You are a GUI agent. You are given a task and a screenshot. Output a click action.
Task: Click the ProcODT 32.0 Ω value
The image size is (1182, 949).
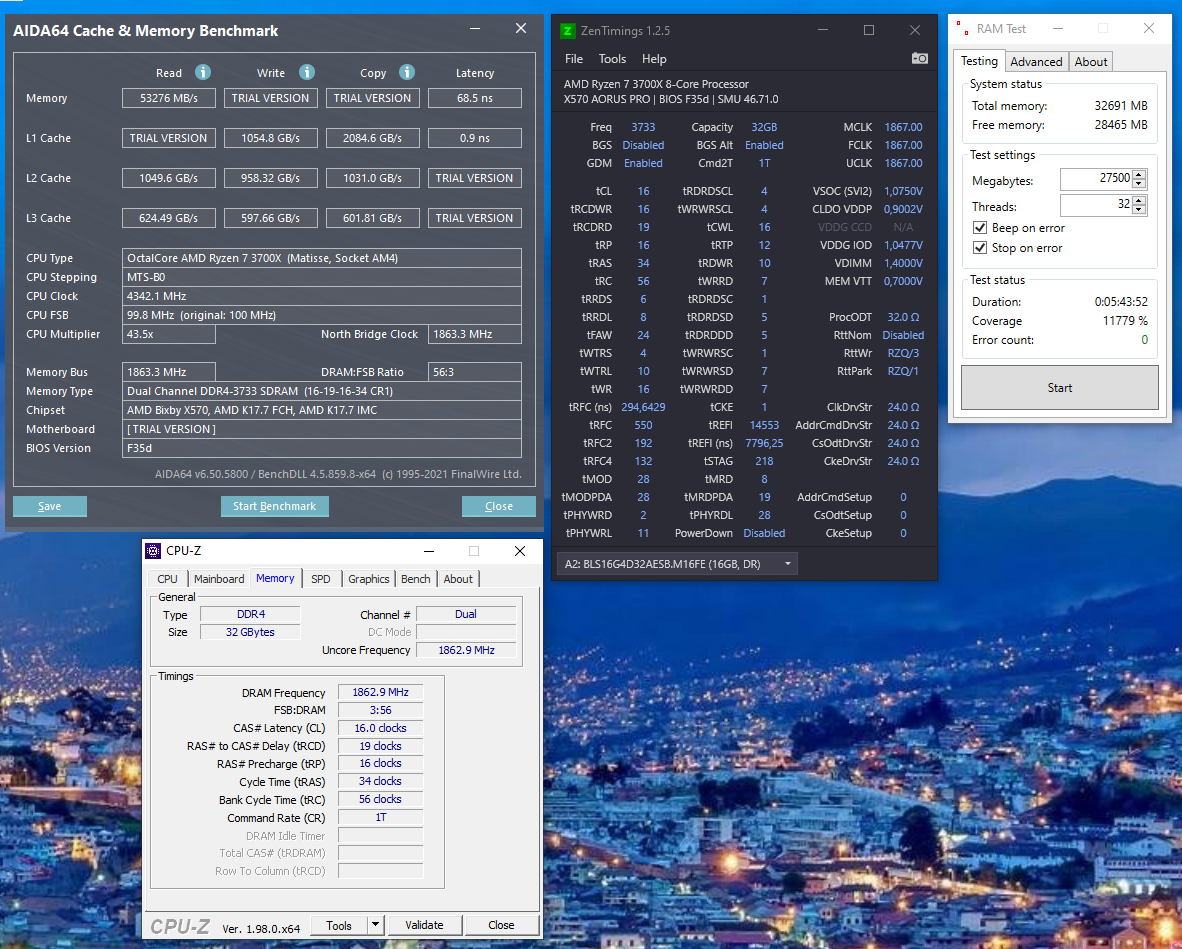click(903, 317)
